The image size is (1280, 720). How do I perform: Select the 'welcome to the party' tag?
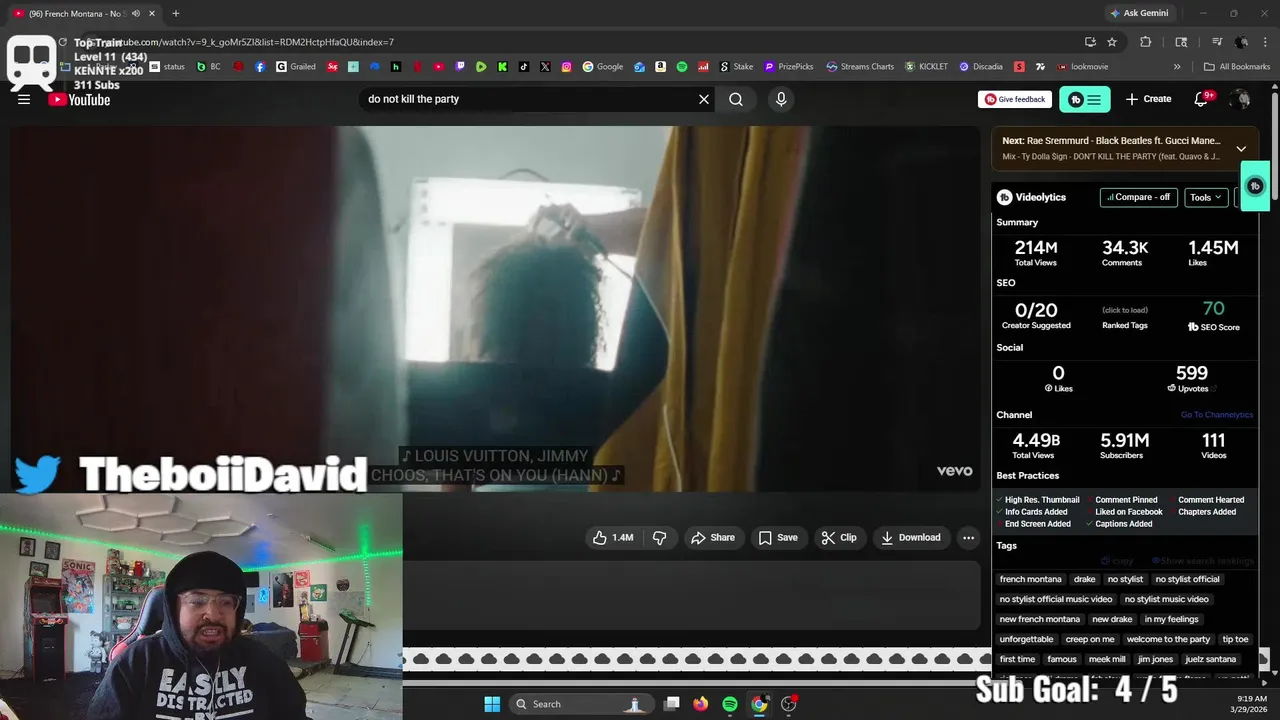(1168, 639)
